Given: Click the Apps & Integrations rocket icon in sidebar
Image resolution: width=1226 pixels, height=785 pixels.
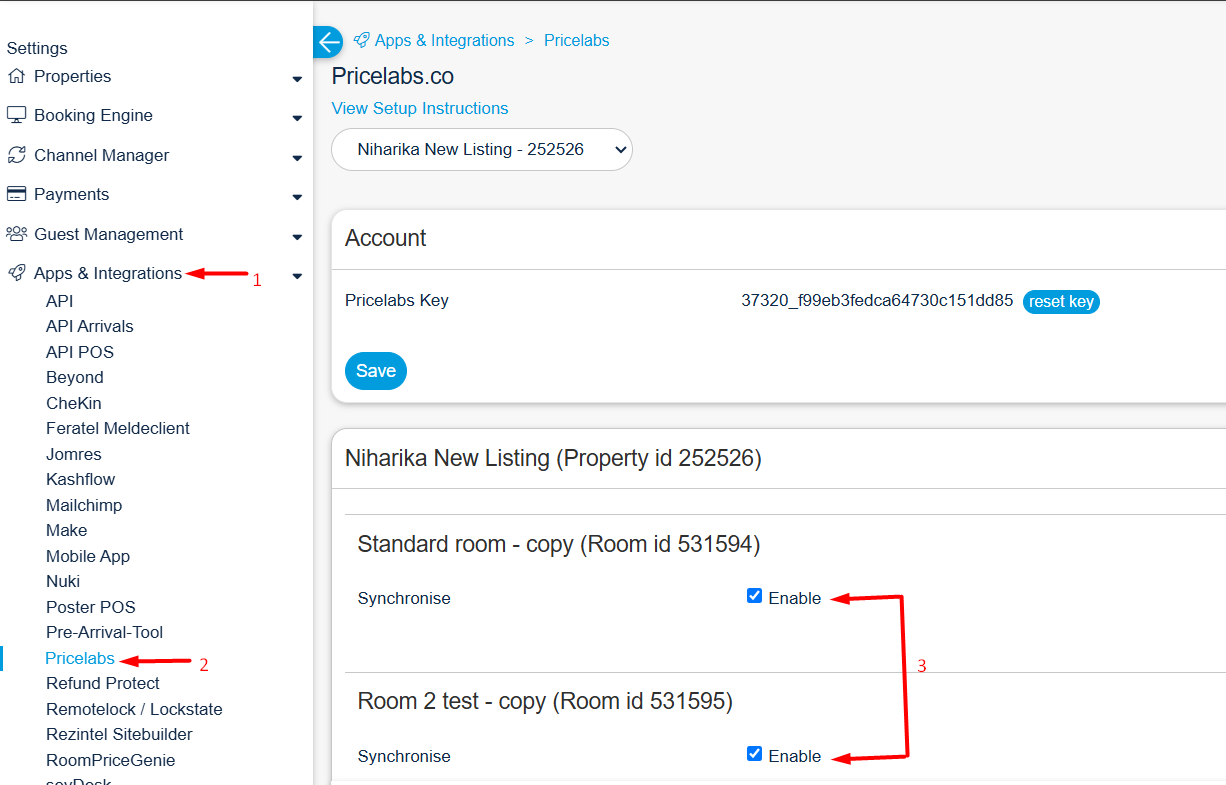Looking at the screenshot, I should coord(16,273).
